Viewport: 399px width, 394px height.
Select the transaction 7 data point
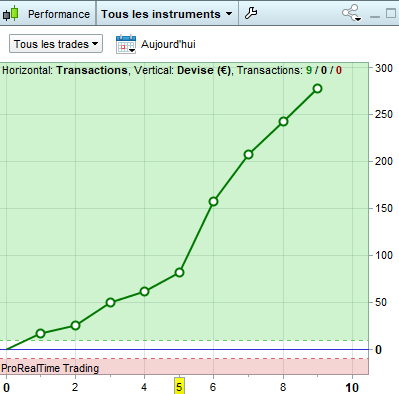coord(248,154)
